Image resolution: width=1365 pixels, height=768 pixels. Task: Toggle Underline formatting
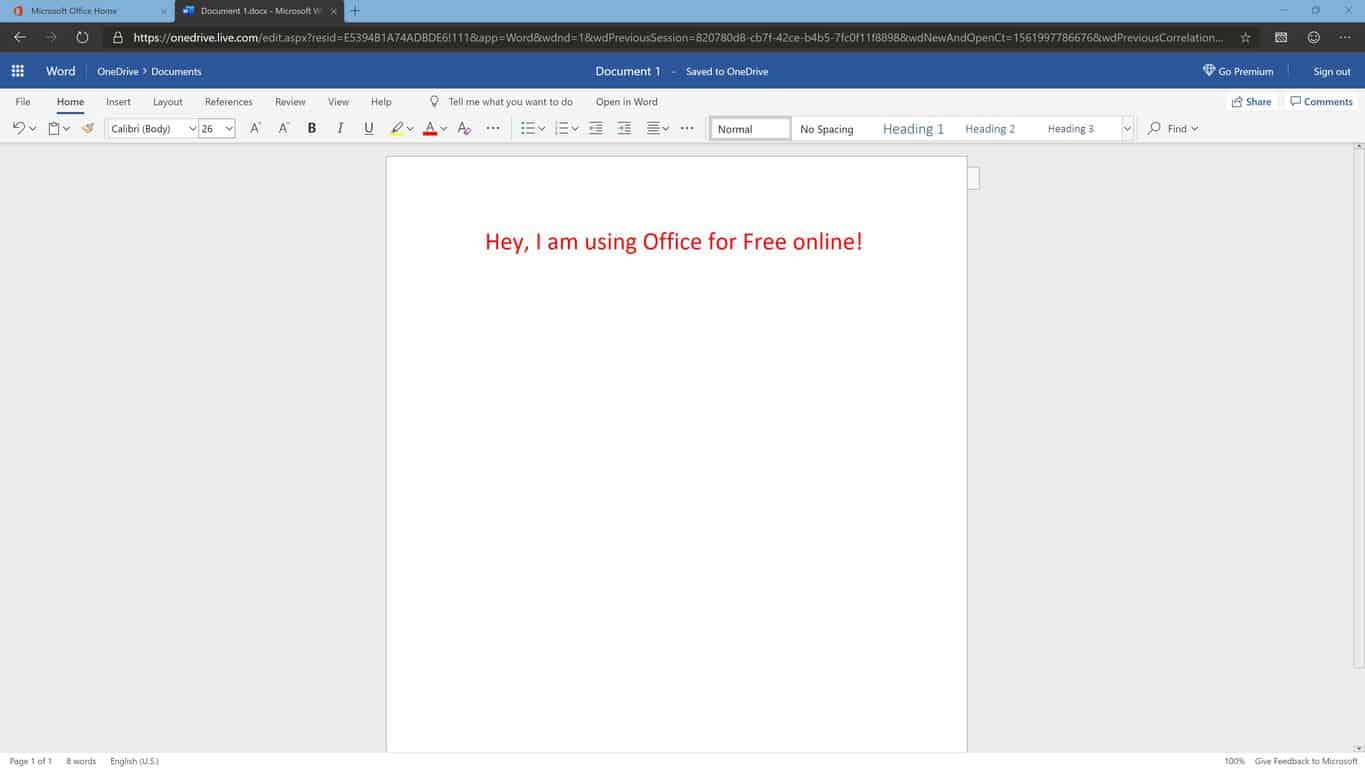pyautogui.click(x=368, y=128)
